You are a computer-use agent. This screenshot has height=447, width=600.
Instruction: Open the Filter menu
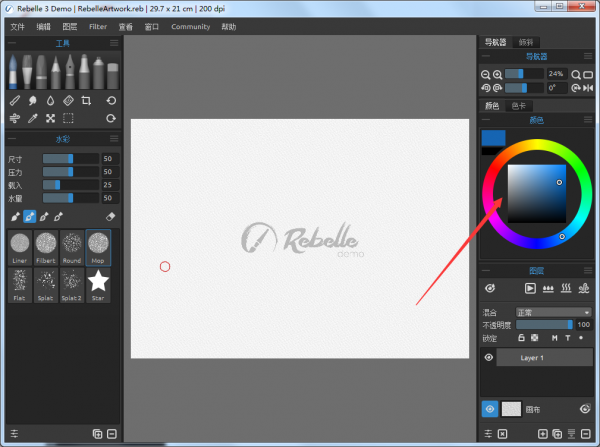point(98,27)
